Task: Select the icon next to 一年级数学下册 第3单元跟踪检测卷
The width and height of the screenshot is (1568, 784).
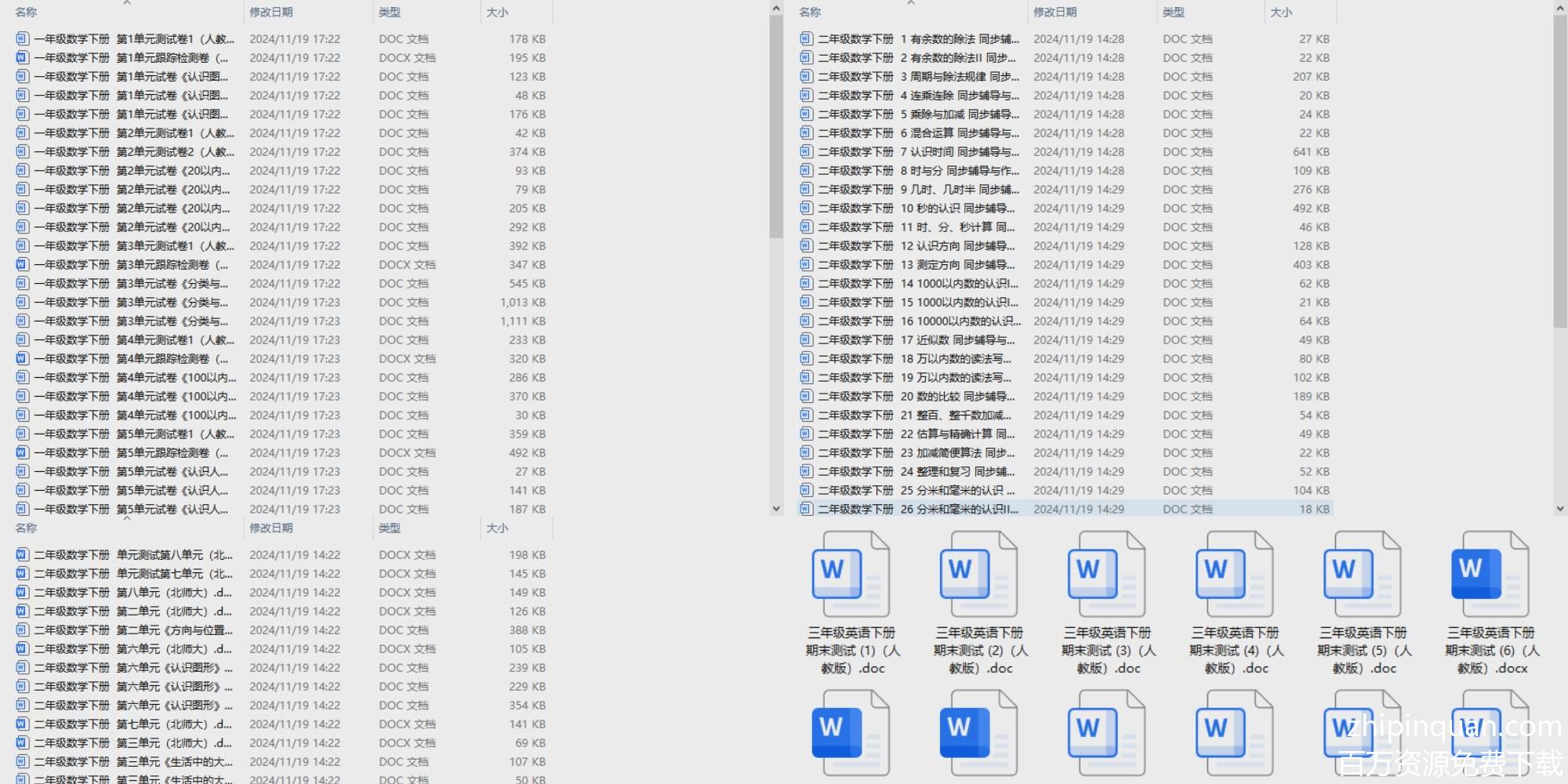Action: (22, 264)
